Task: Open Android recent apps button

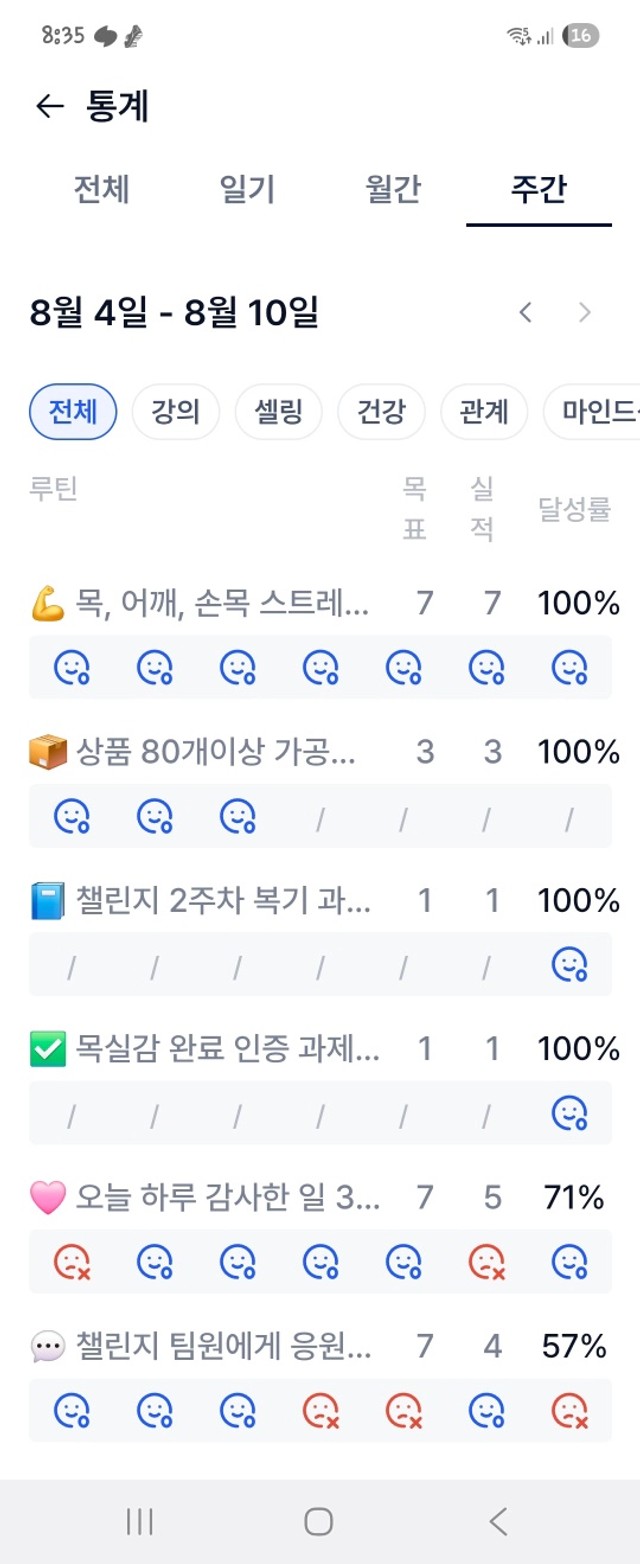Action: coord(140,1522)
